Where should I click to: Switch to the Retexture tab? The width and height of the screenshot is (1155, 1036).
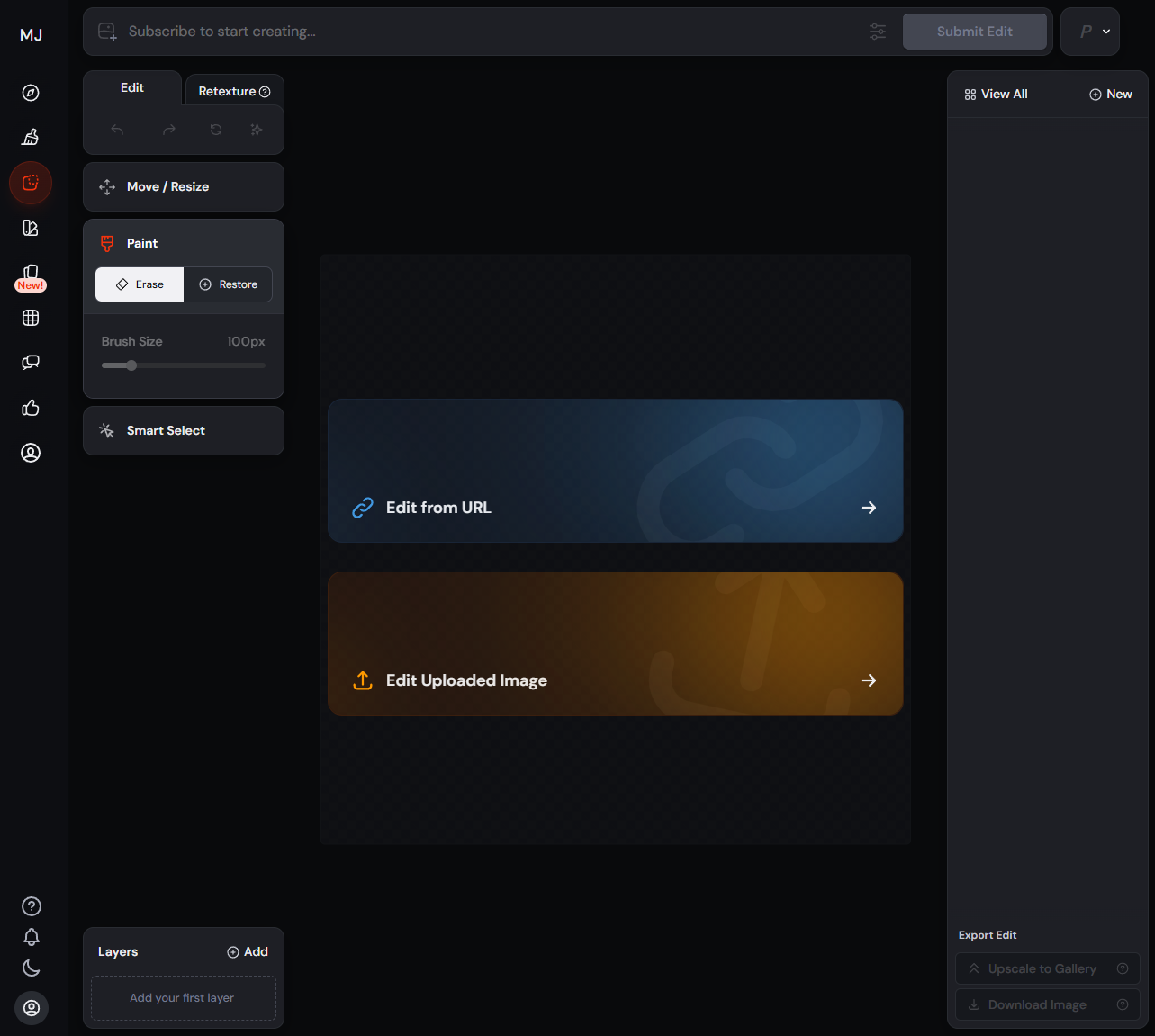coord(228,90)
